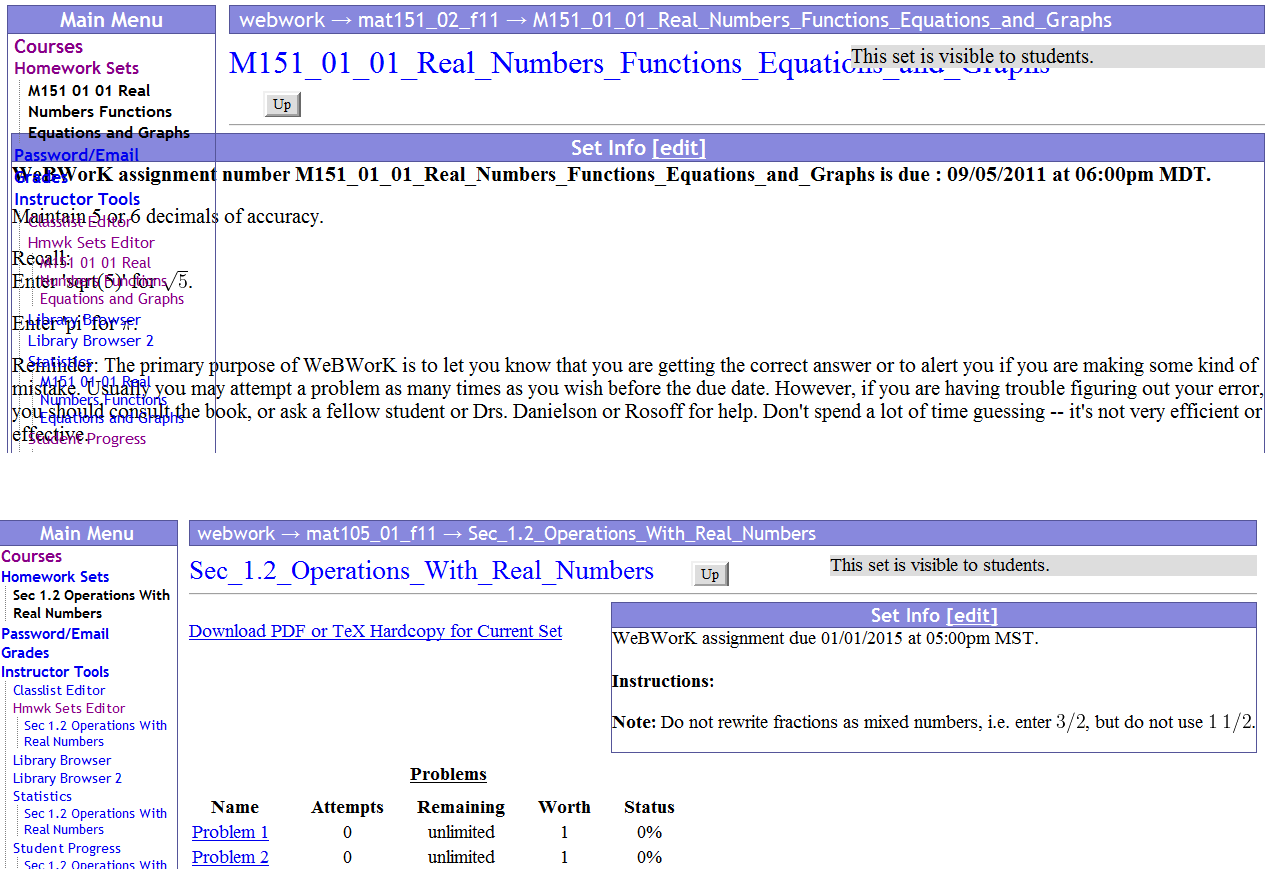This screenshot has width=1288, height=895.
Task: Select bold M151 01 01 Real set in sidebar
Action: point(108,111)
